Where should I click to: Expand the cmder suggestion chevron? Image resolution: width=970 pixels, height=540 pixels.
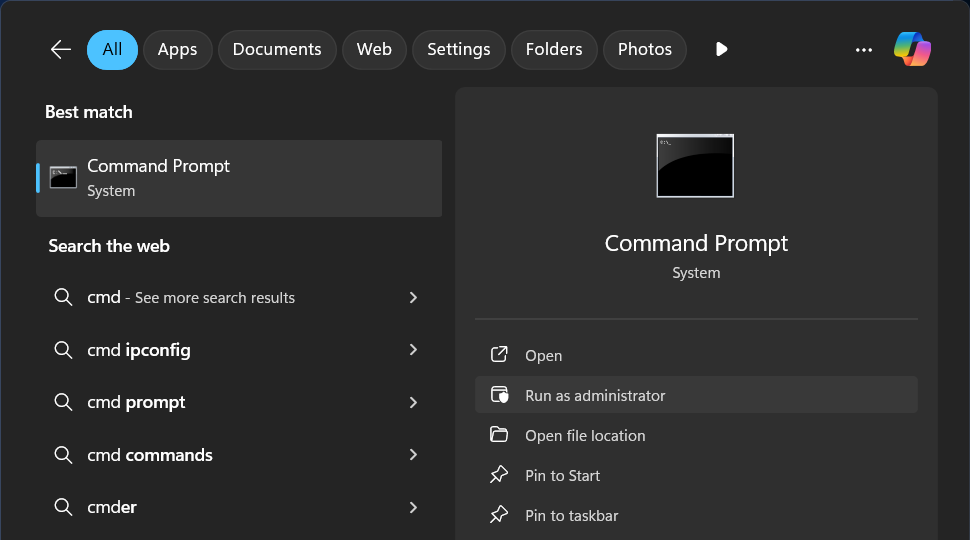pos(413,507)
